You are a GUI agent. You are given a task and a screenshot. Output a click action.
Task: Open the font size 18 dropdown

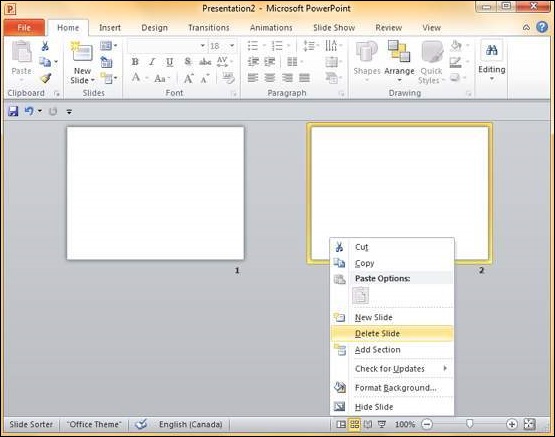click(232, 46)
